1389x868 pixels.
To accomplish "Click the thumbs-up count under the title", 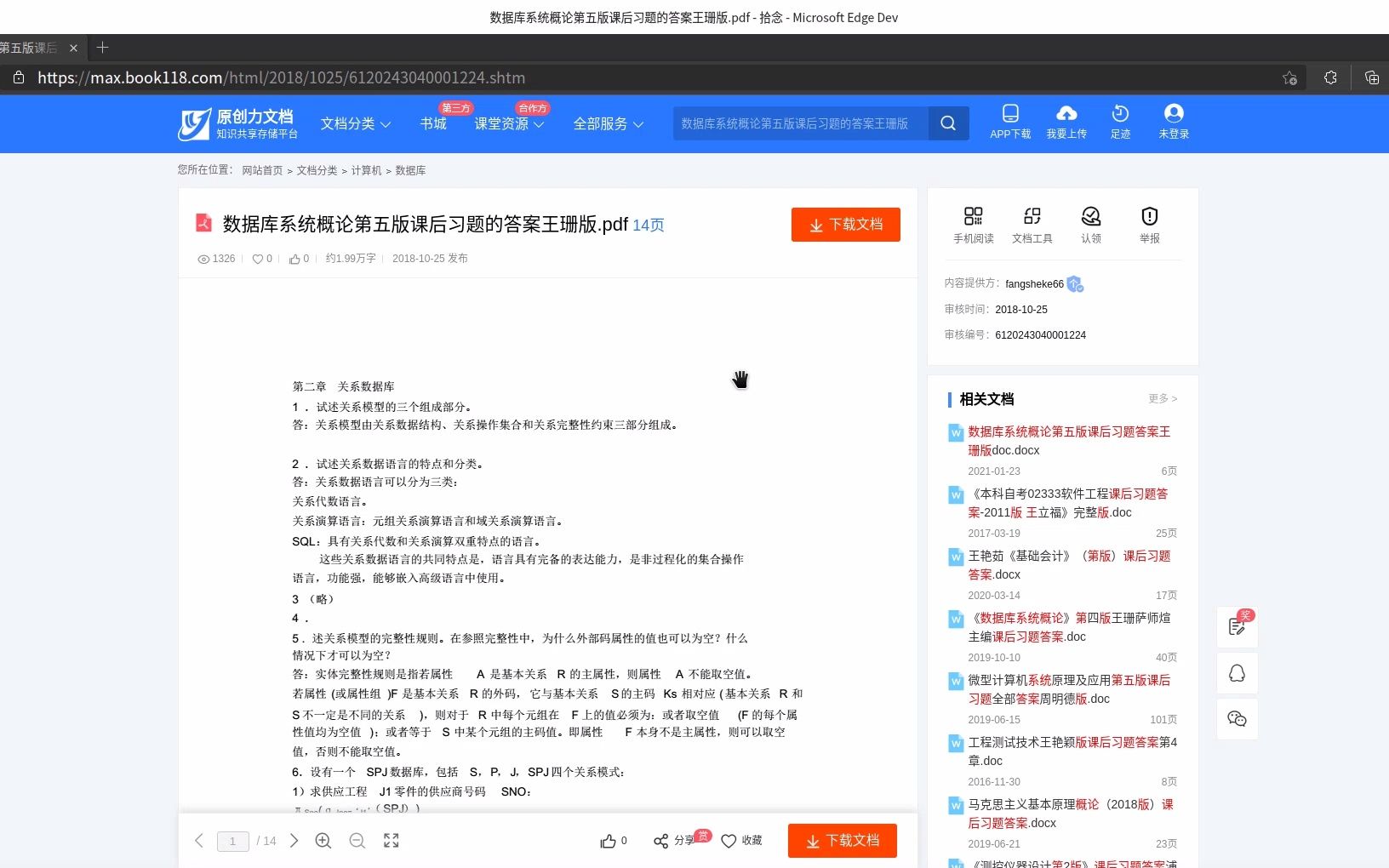I will (x=299, y=259).
